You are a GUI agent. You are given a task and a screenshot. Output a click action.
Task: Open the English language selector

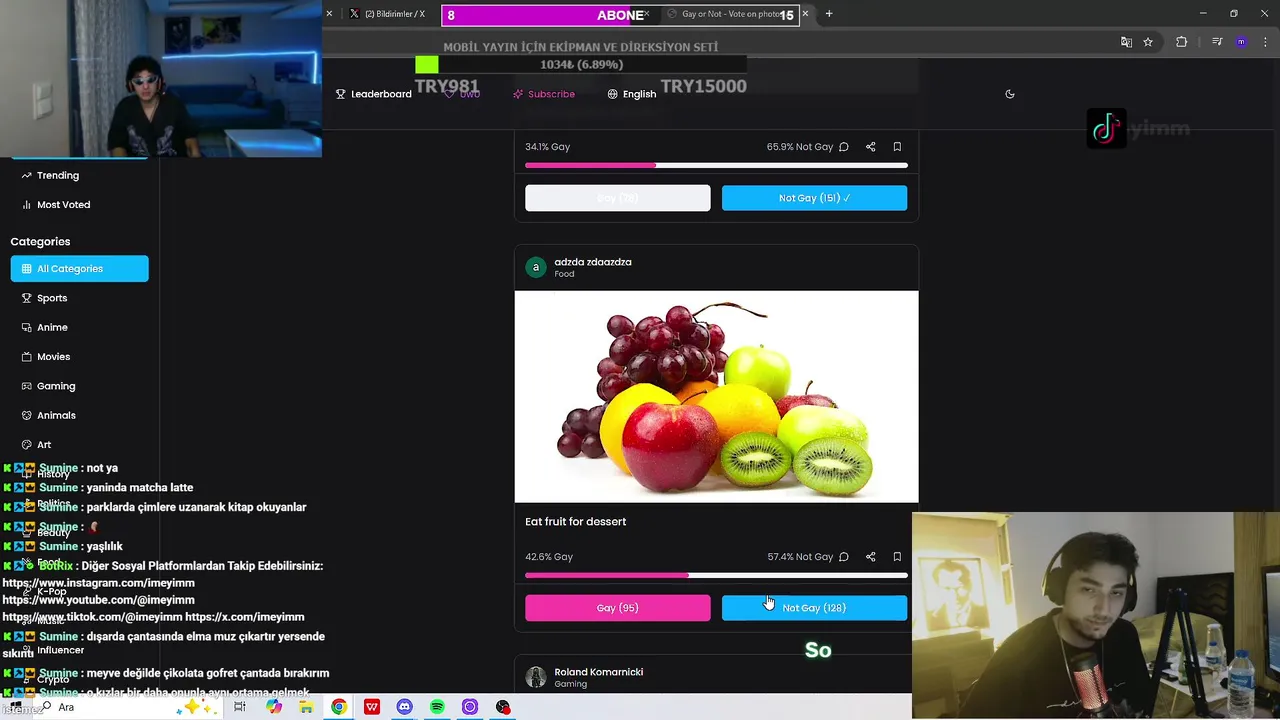tap(632, 94)
